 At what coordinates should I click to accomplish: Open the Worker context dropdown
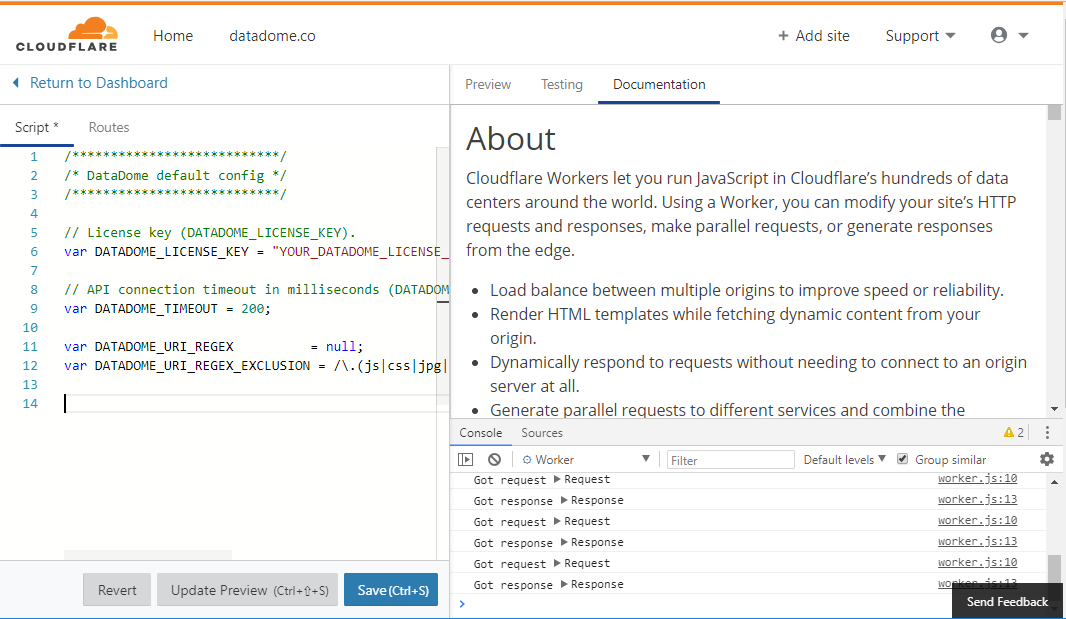pos(585,460)
